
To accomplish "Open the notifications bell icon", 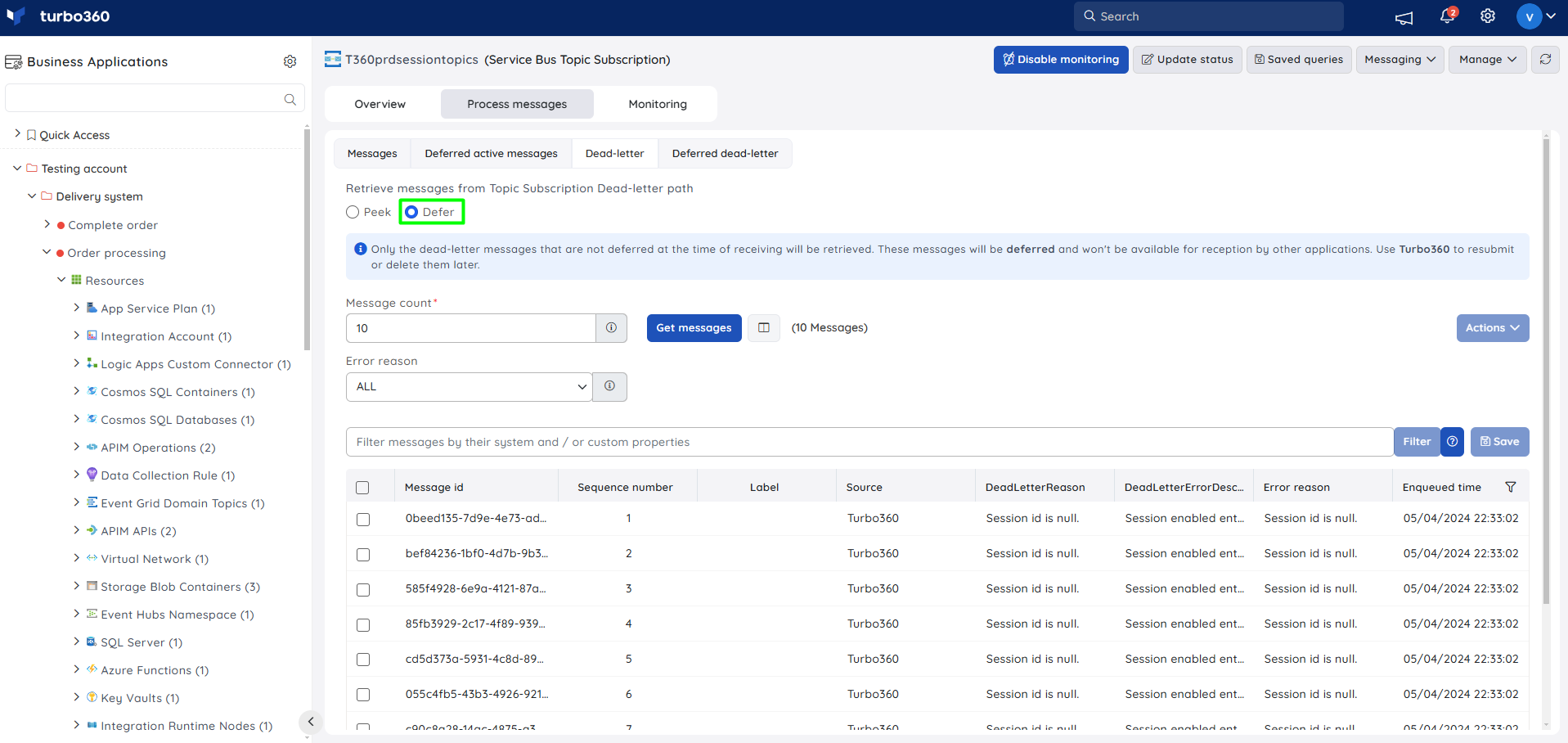I will tap(1447, 16).
